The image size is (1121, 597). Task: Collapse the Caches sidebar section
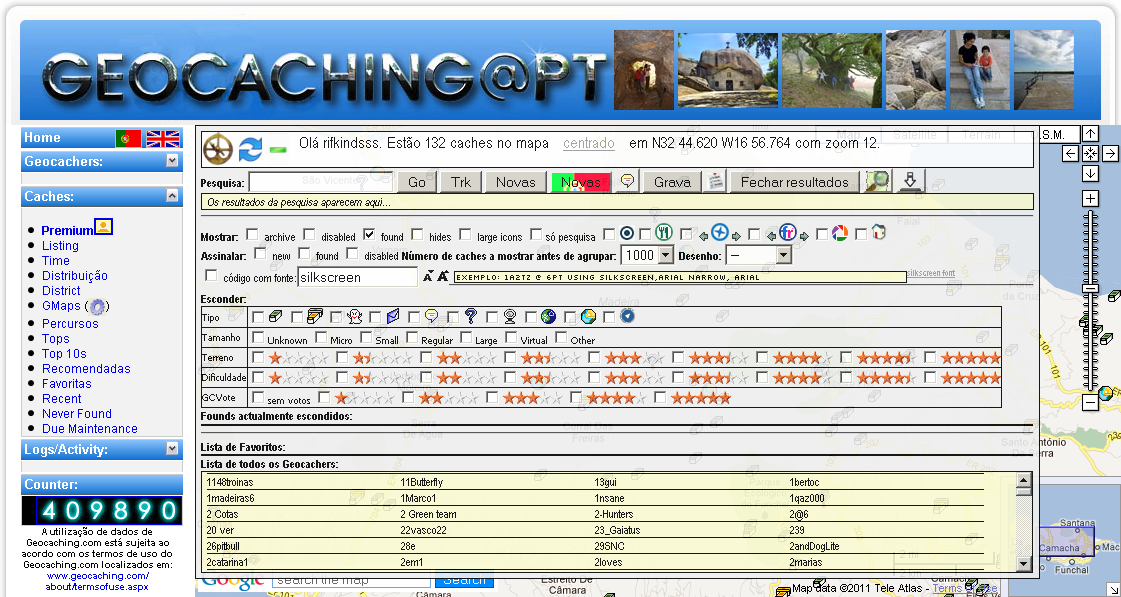tap(172, 195)
